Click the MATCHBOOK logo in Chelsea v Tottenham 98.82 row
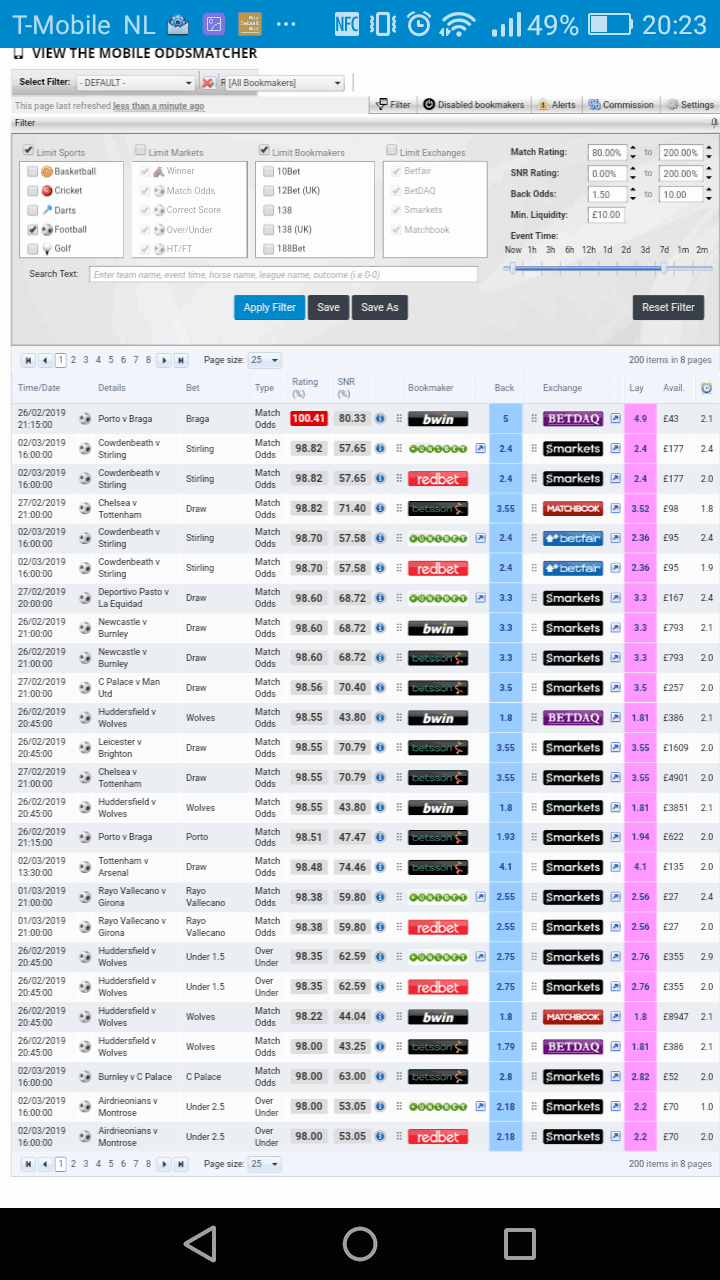Screen dimensions: 720x1280 573,509
